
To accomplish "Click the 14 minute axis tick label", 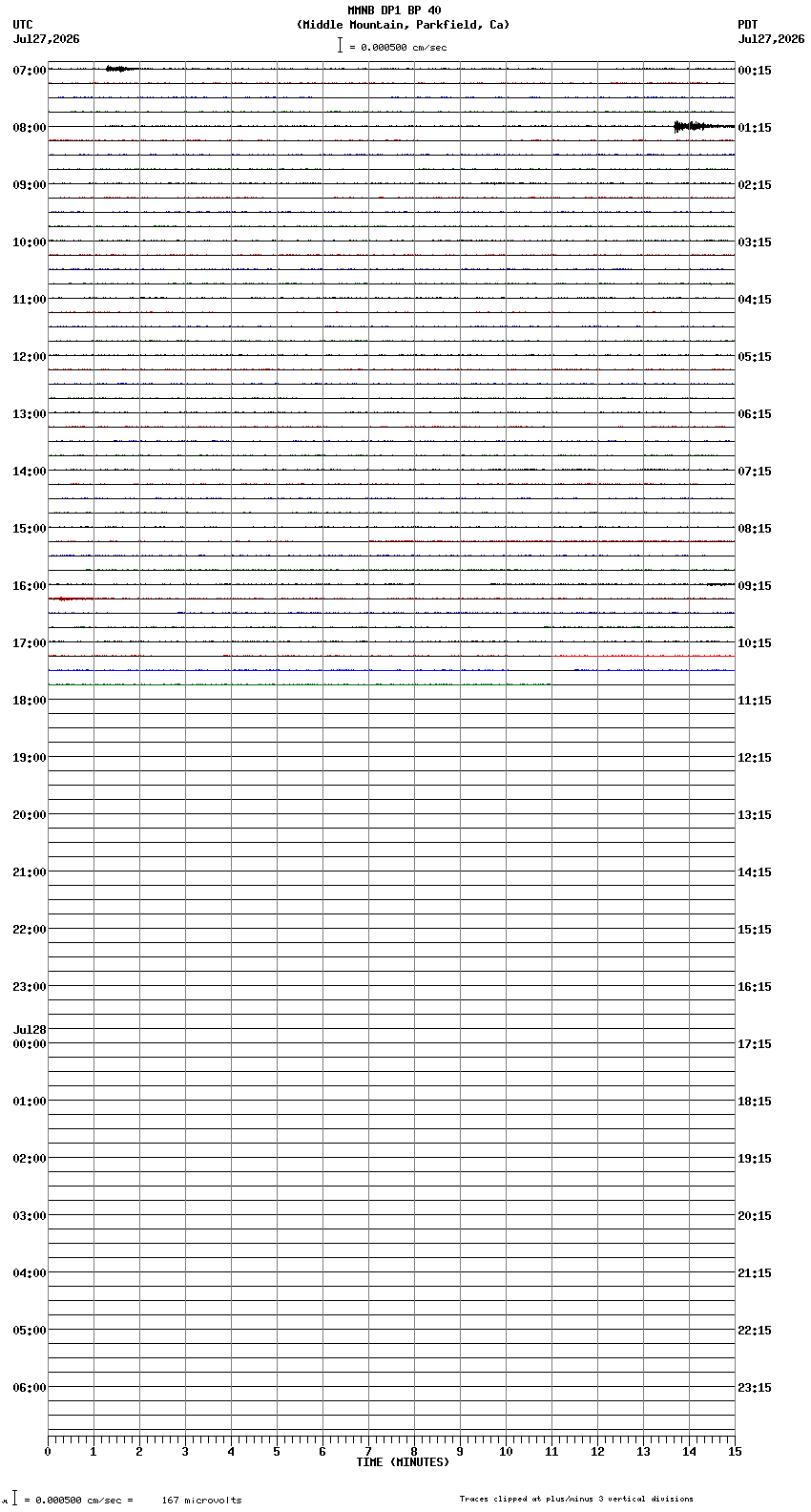I will [689, 1452].
